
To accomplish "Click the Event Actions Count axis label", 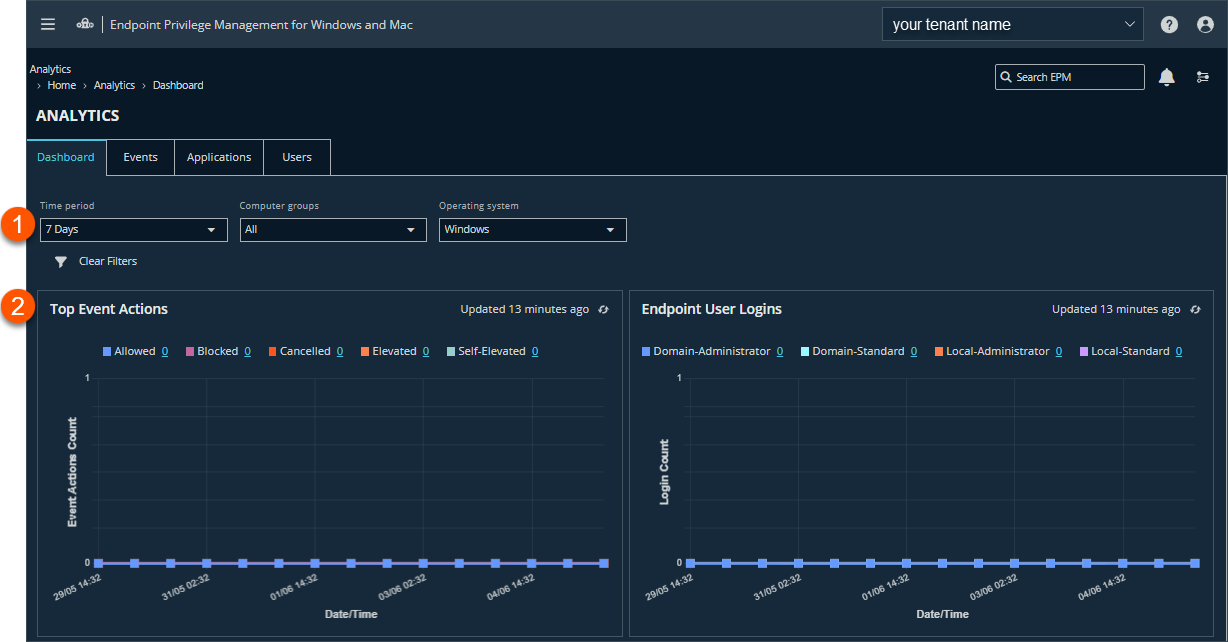I will tap(73, 472).
